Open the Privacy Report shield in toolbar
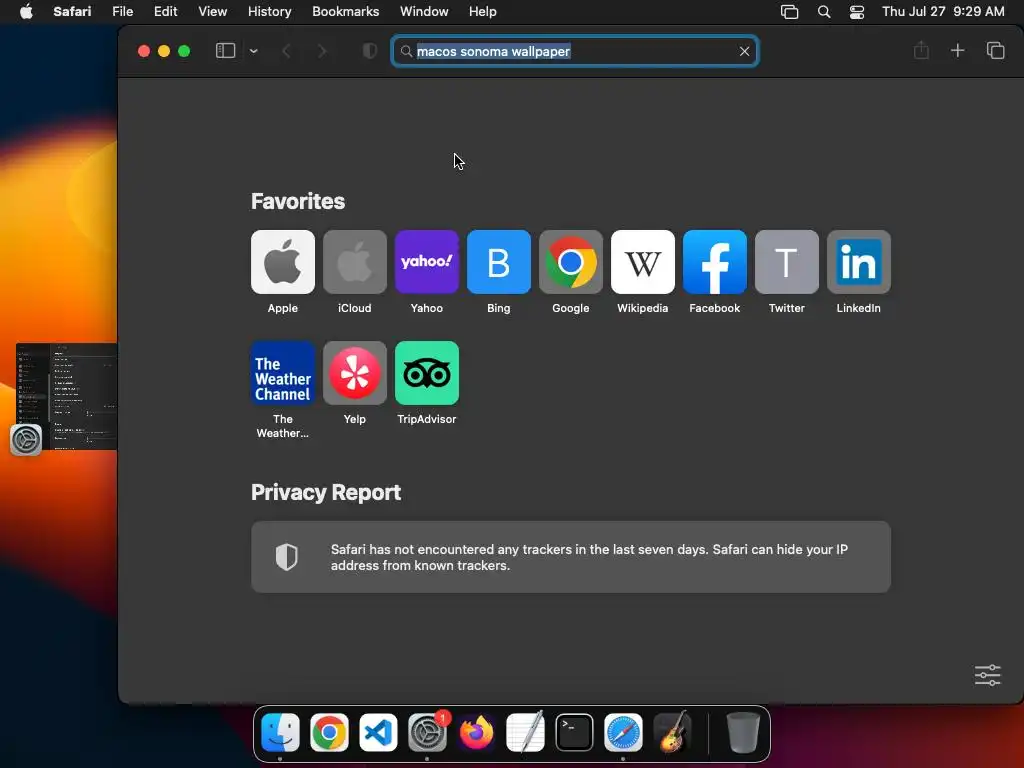Image resolution: width=1024 pixels, height=768 pixels. 370,51
